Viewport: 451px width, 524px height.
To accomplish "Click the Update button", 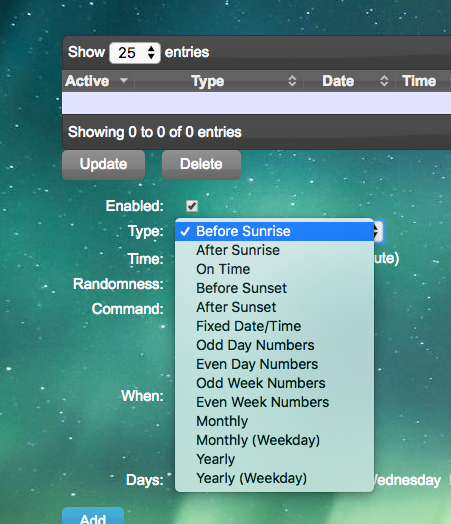I will click(x=104, y=164).
